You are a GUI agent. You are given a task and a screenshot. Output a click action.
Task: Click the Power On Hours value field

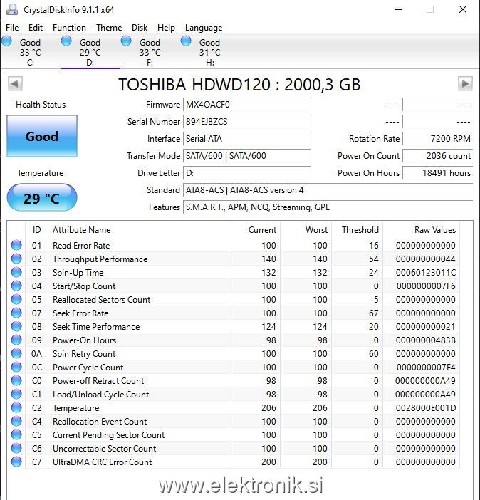click(437, 173)
